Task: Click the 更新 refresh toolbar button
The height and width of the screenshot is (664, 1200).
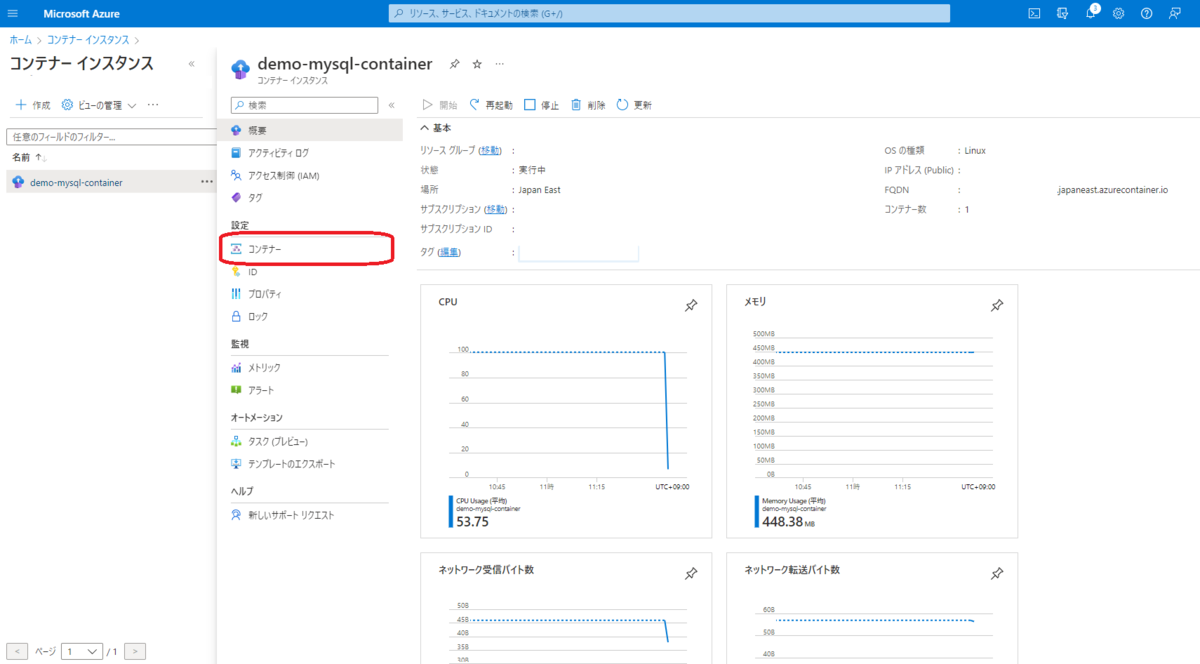Action: click(634, 105)
